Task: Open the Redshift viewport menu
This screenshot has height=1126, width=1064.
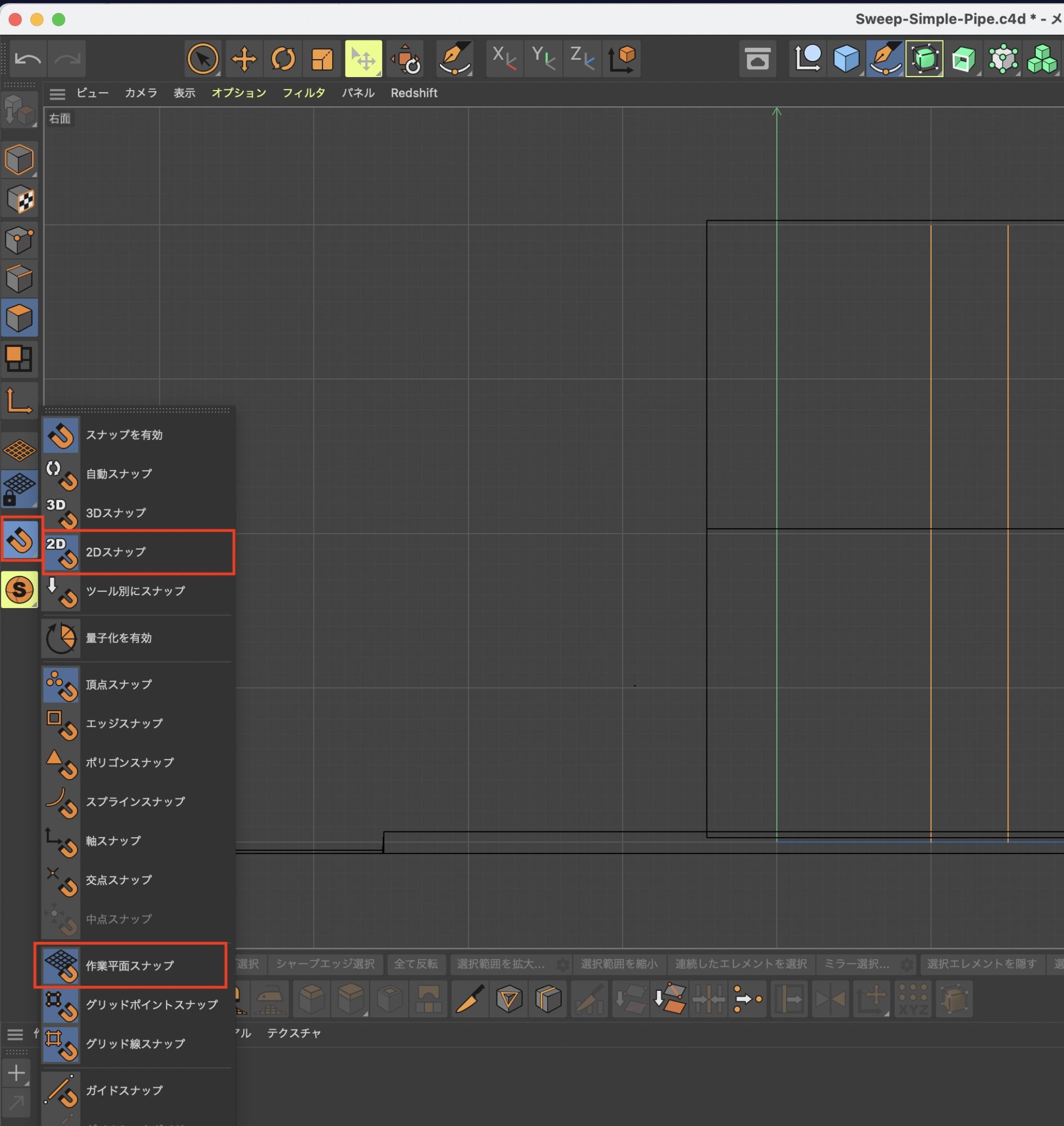Action: pos(413,93)
